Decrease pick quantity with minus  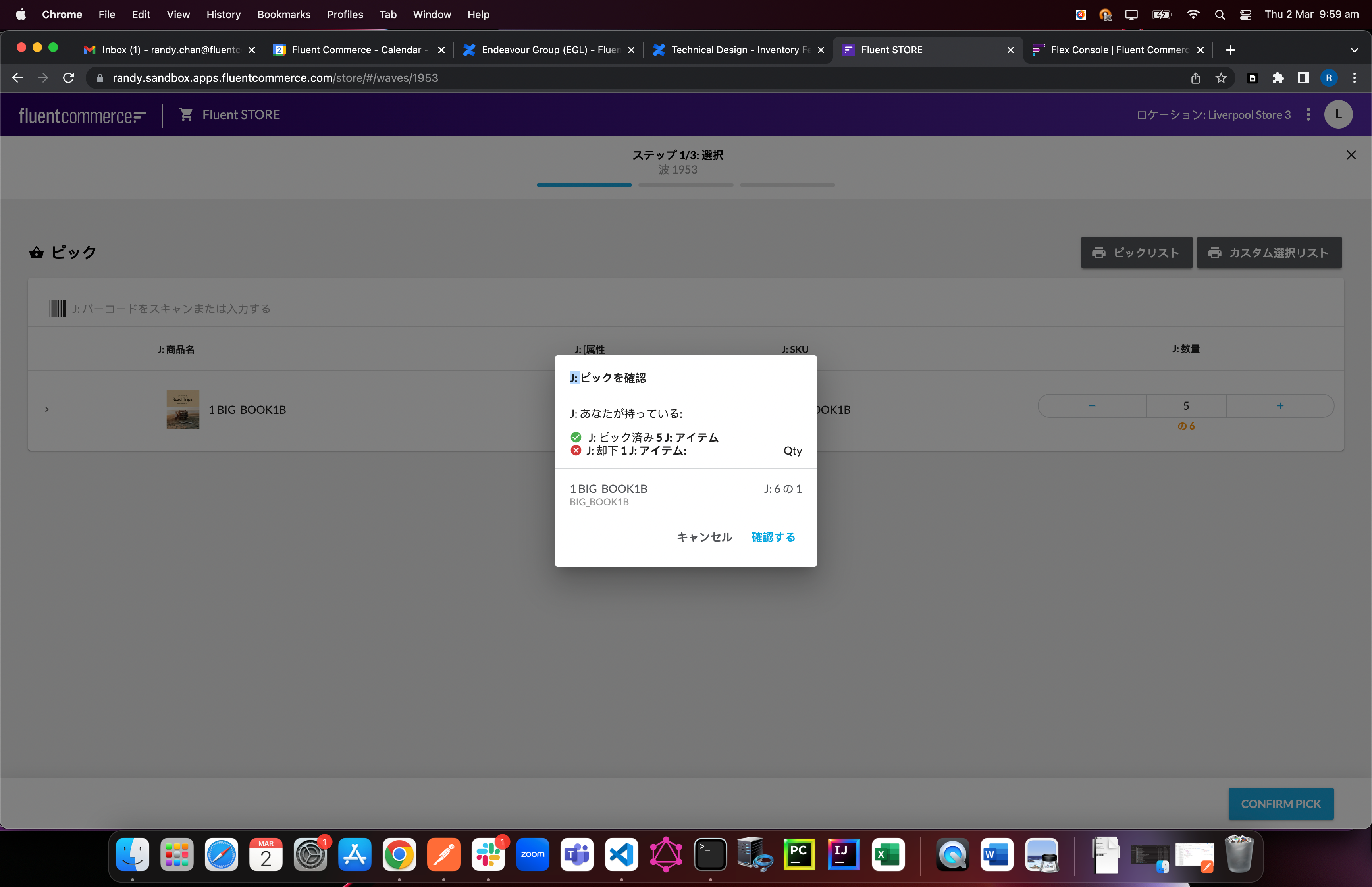(1092, 406)
